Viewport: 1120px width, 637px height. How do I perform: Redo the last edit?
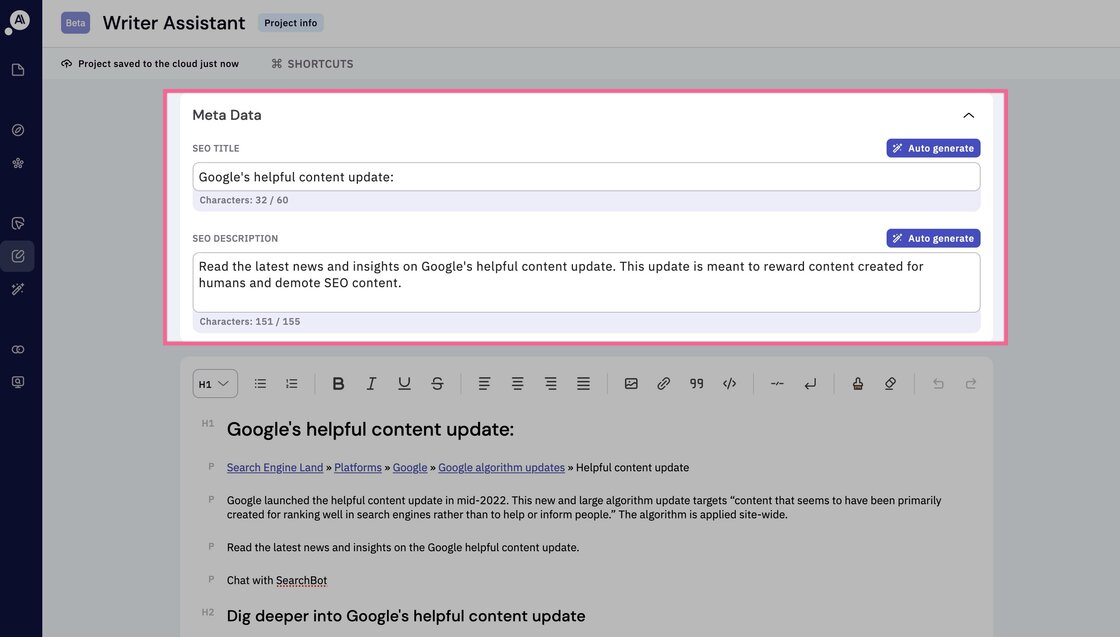tap(971, 383)
